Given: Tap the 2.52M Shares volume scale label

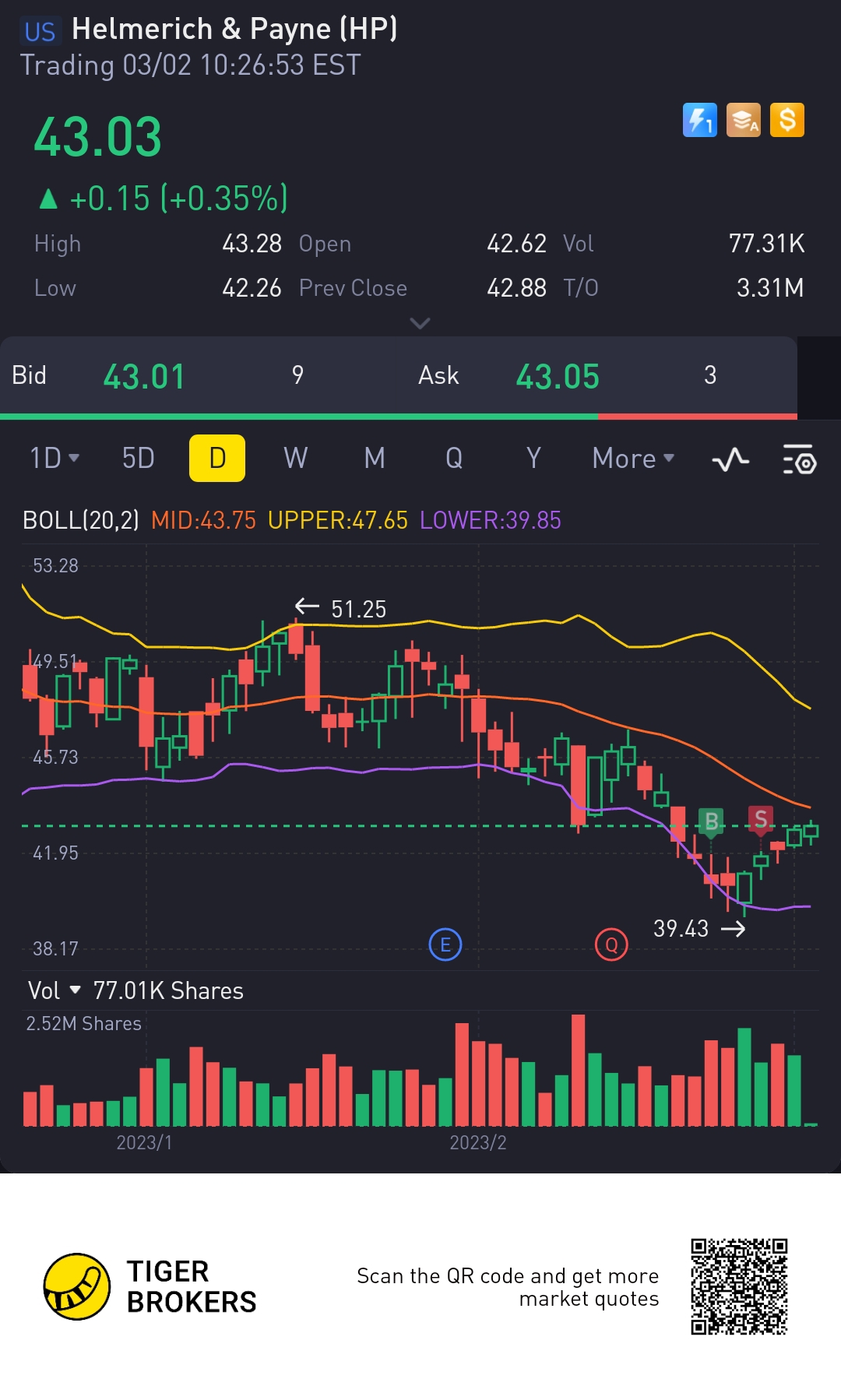Looking at the screenshot, I should click(83, 1023).
